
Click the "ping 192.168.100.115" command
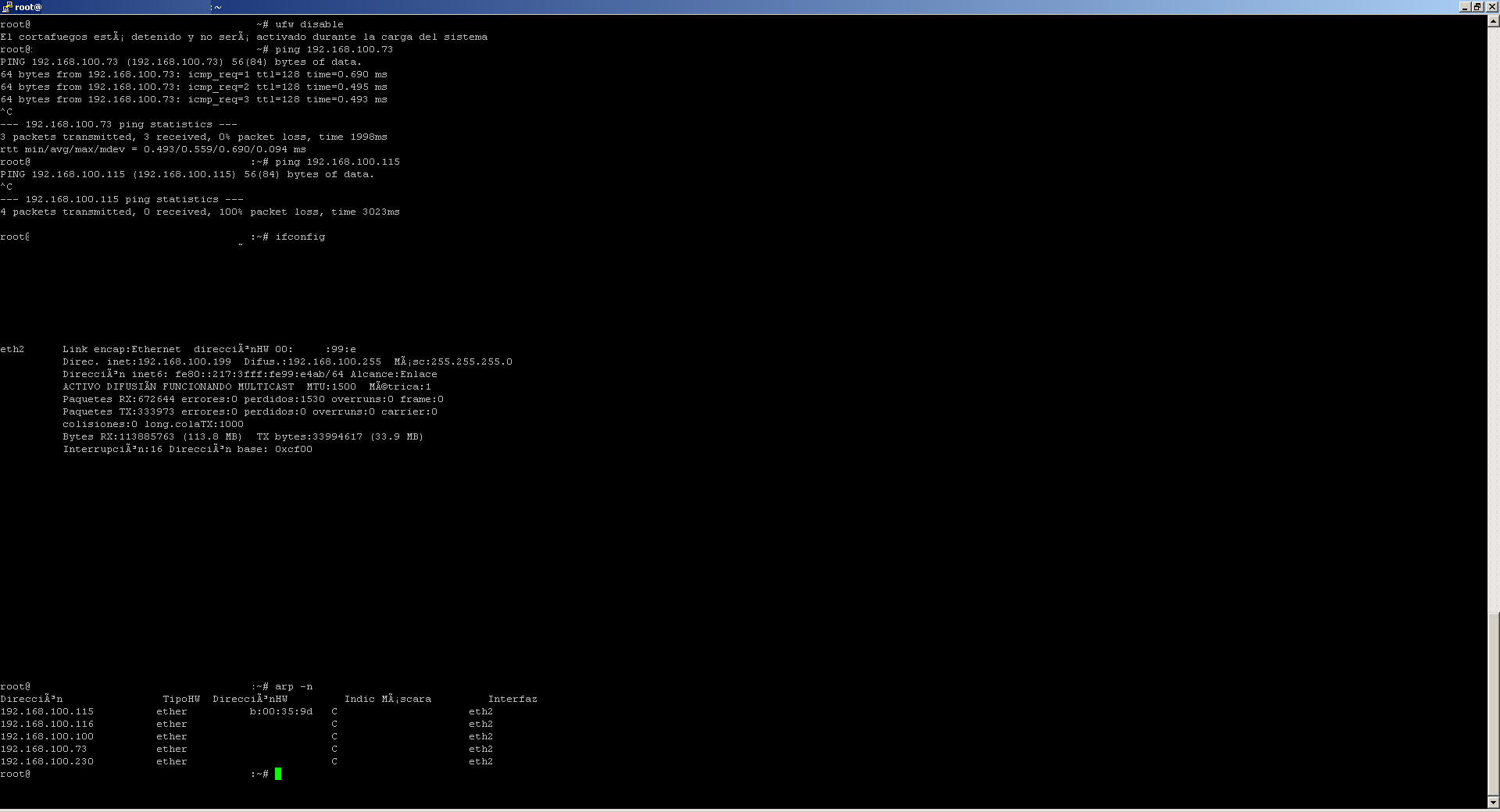[x=337, y=162]
